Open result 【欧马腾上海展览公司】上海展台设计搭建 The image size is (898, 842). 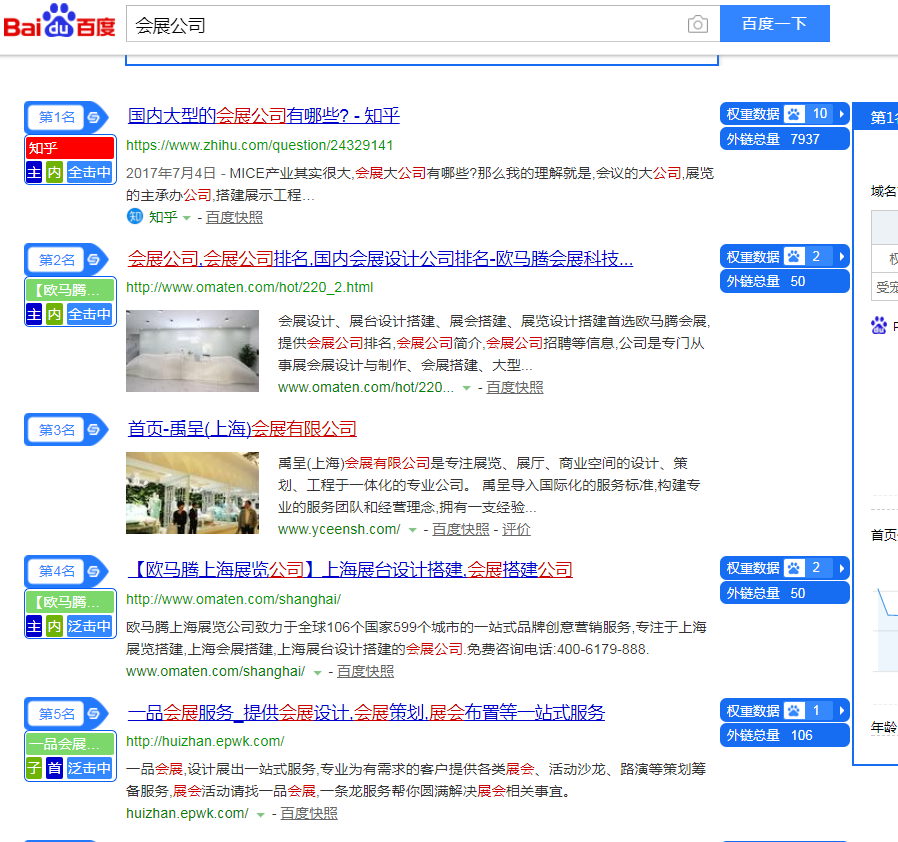click(350, 570)
